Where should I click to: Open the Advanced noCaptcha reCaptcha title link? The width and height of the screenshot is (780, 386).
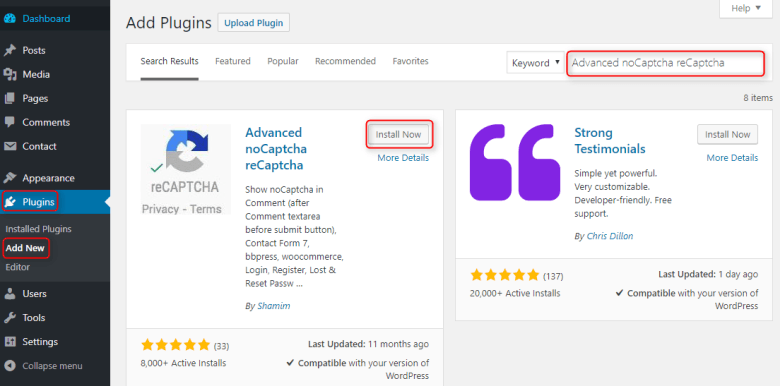tap(276, 149)
